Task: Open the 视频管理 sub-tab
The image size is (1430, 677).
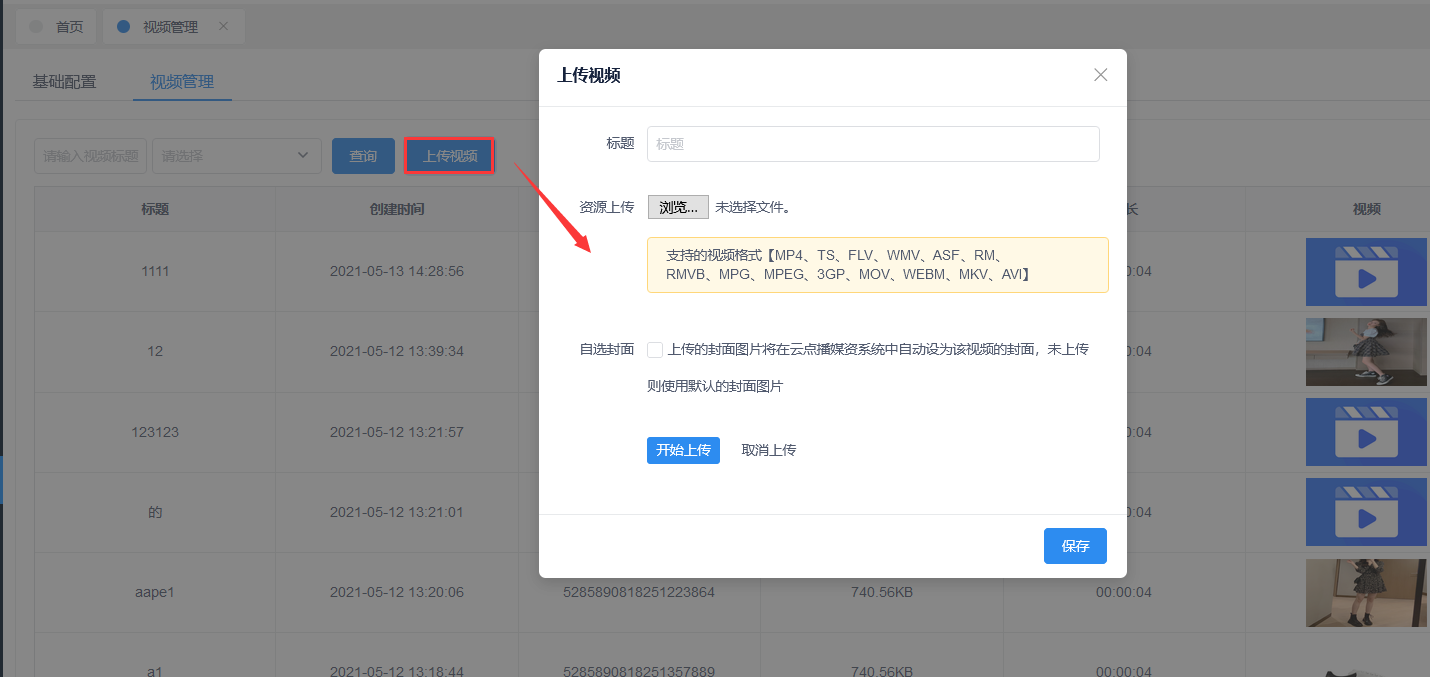Action: click(x=182, y=82)
